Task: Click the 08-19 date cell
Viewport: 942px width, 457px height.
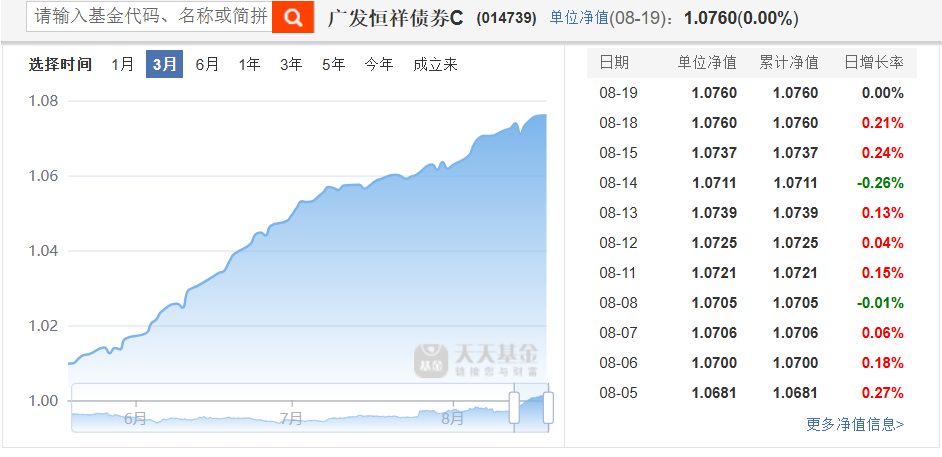Action: pyautogui.click(x=618, y=93)
